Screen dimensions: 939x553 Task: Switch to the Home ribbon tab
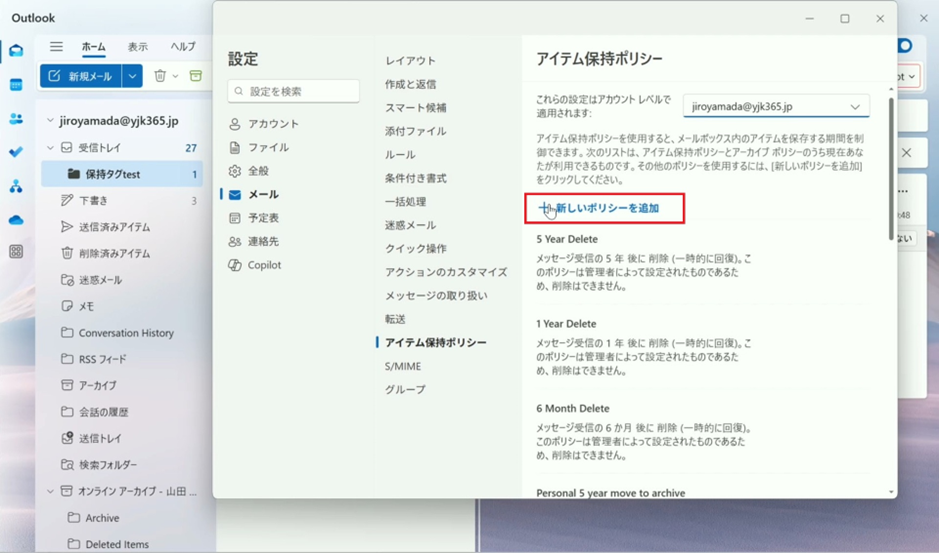coord(93,47)
